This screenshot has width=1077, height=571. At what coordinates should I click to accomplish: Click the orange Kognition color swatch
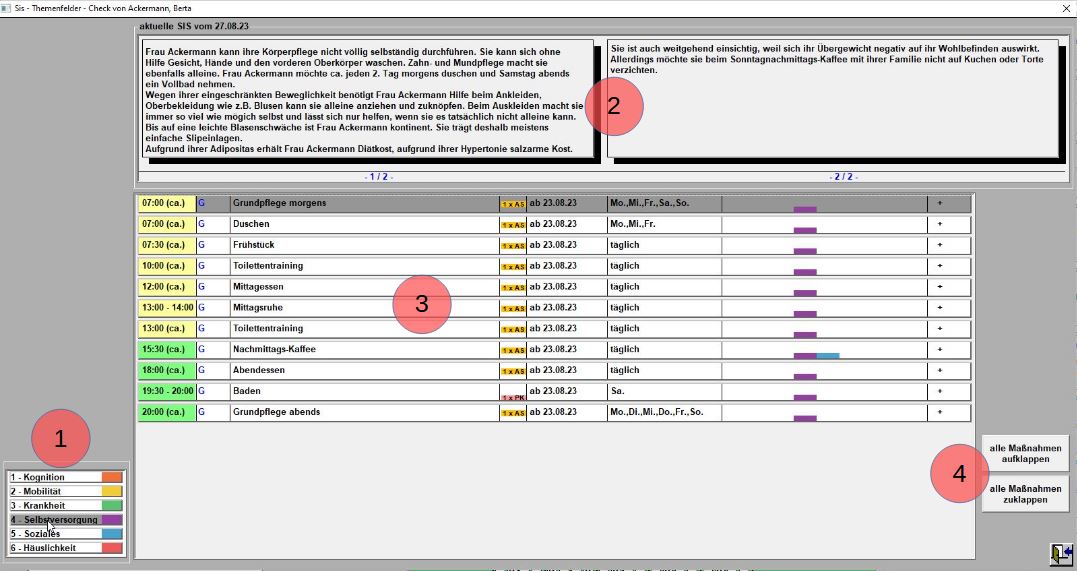[112, 477]
